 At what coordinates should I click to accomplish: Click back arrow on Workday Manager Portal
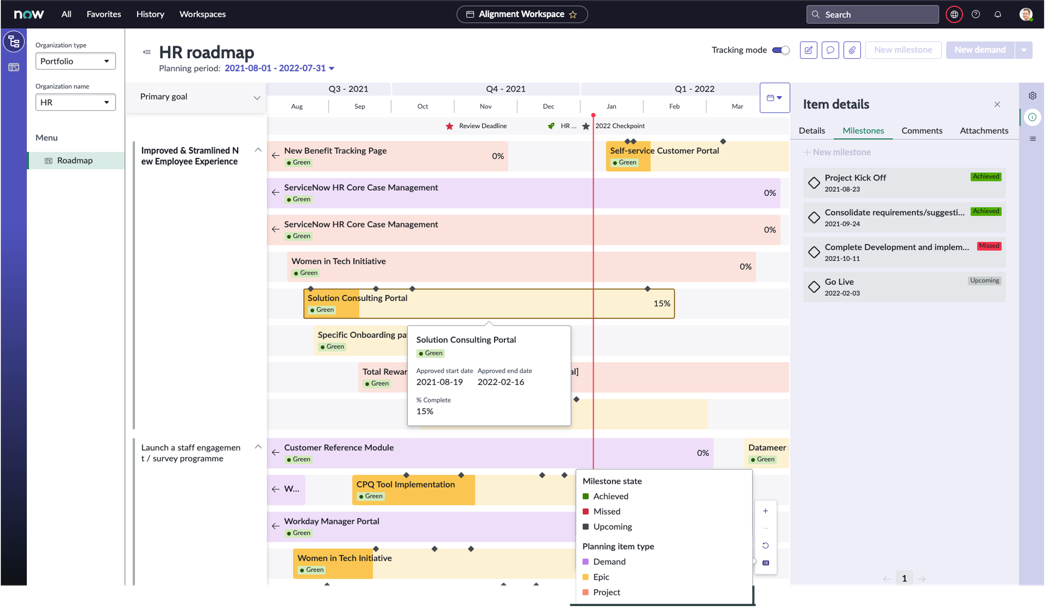point(276,526)
